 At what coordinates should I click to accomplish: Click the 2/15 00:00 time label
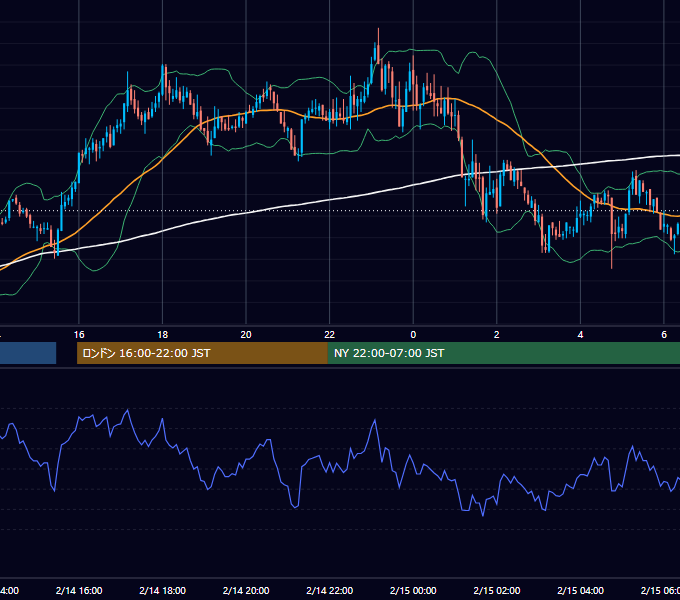tap(413, 590)
